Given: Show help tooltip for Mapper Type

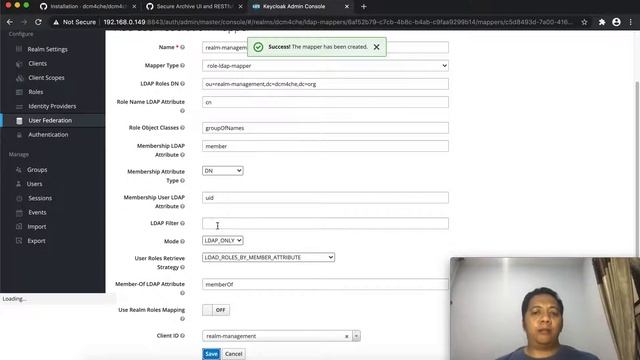Looking at the screenshot, I should pyautogui.click(x=182, y=65).
